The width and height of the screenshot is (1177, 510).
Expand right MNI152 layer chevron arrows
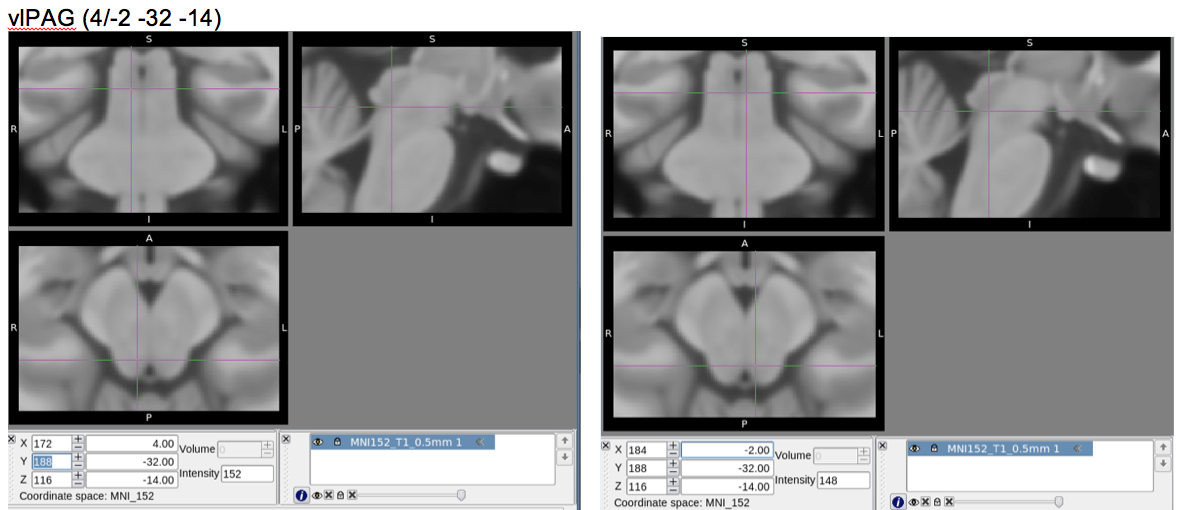pos(1076,449)
